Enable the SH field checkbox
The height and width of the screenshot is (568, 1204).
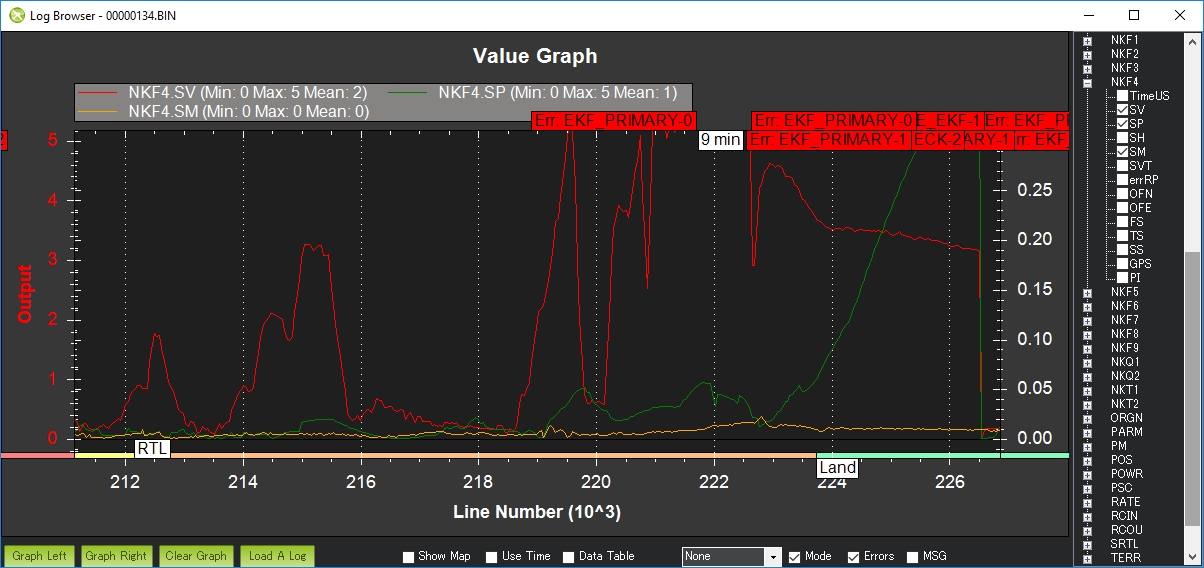[x=1122, y=138]
